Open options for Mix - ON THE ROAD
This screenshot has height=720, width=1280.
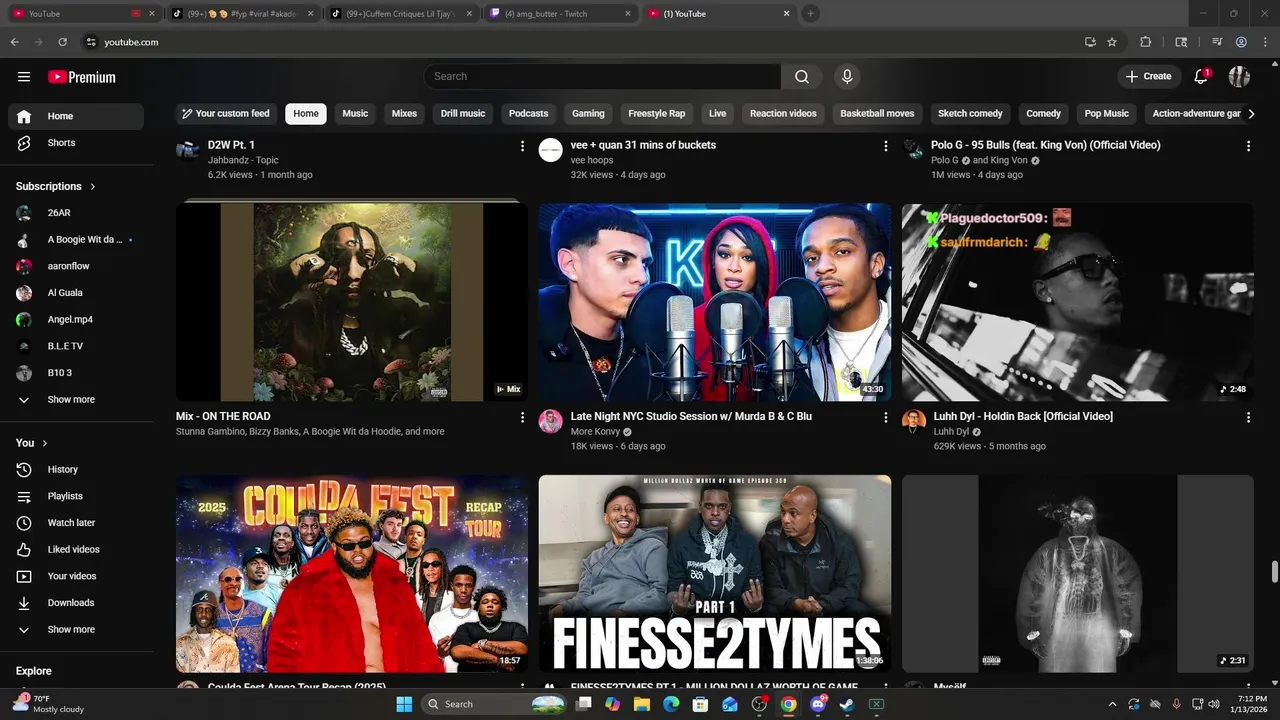(x=522, y=417)
